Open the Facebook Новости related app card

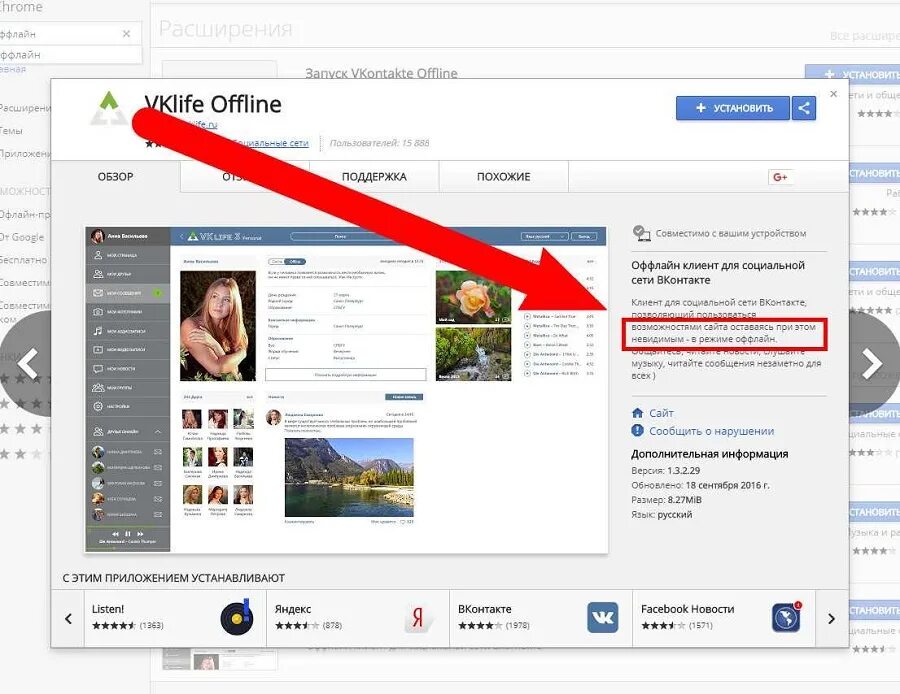point(724,618)
